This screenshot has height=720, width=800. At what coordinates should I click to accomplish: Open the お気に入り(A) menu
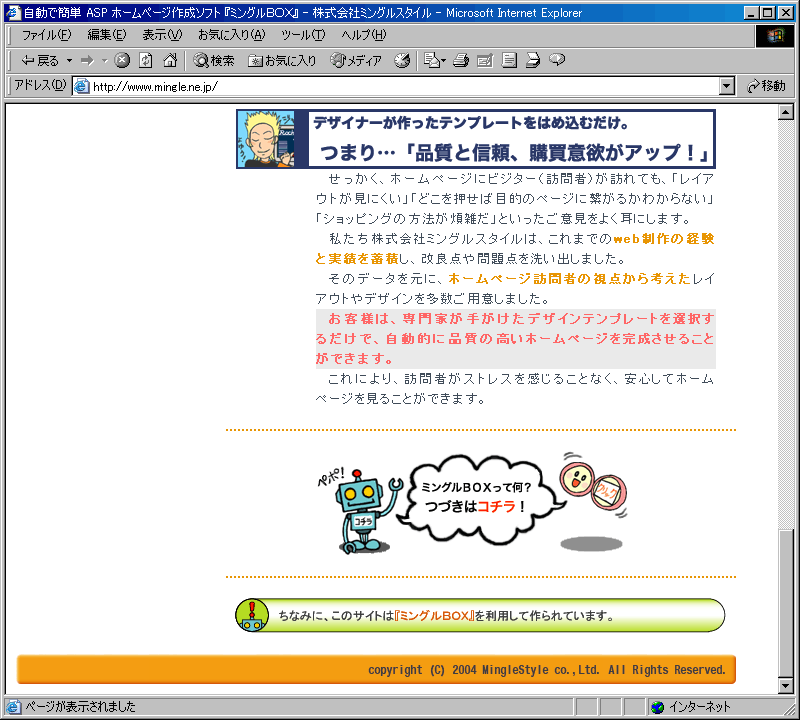(x=232, y=35)
